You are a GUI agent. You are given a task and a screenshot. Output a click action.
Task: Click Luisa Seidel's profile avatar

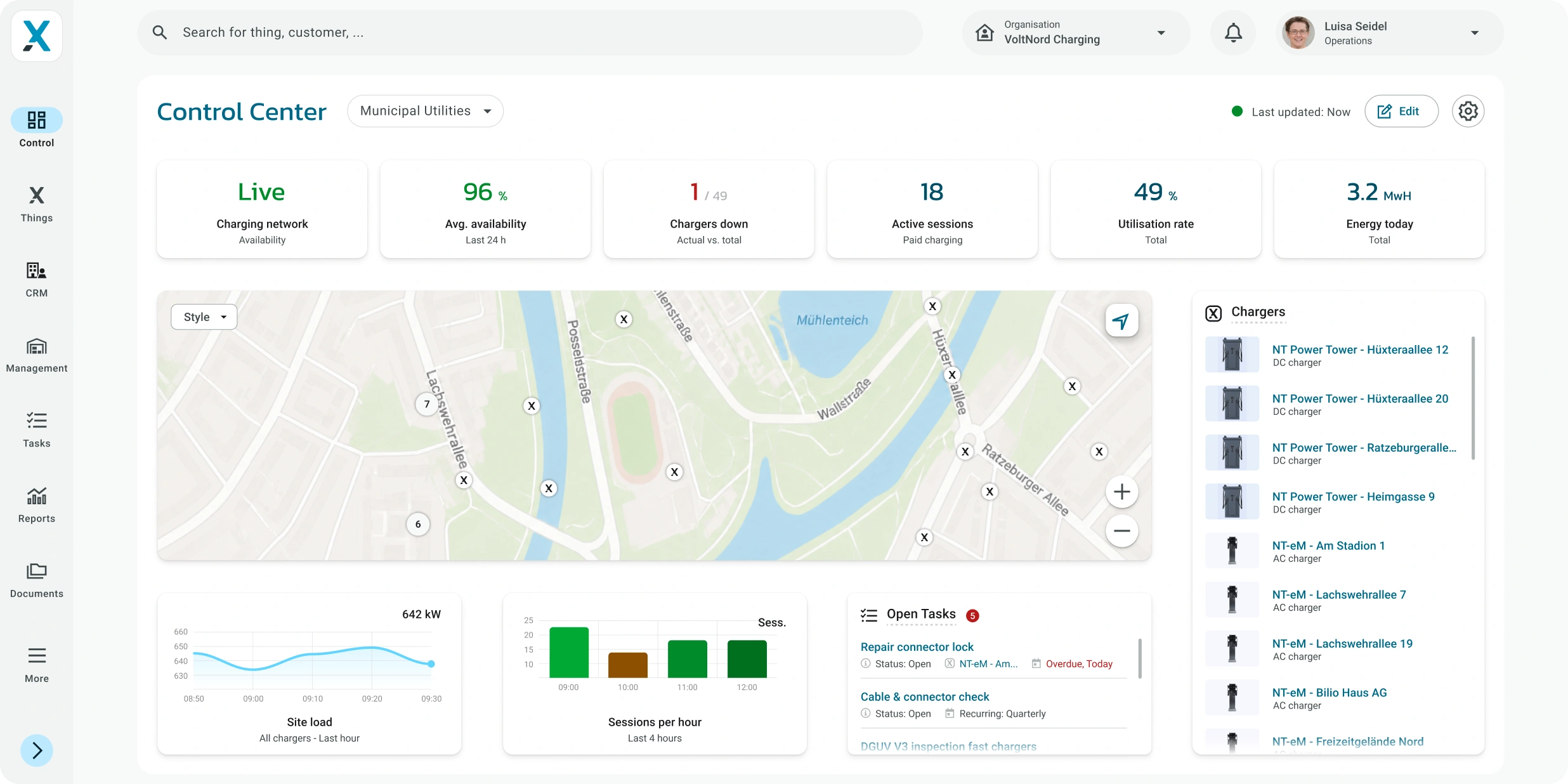coord(1298,32)
